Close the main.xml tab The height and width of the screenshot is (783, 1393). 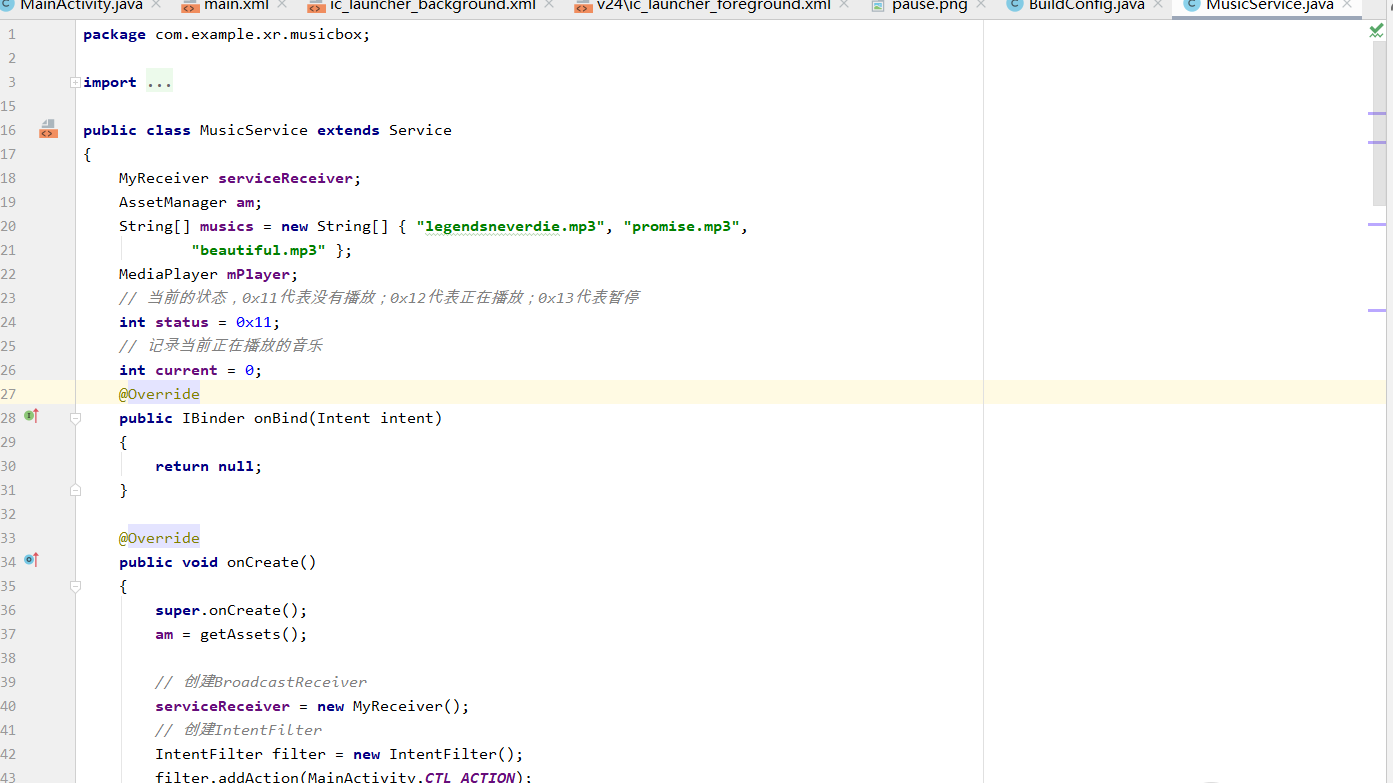click(x=284, y=5)
